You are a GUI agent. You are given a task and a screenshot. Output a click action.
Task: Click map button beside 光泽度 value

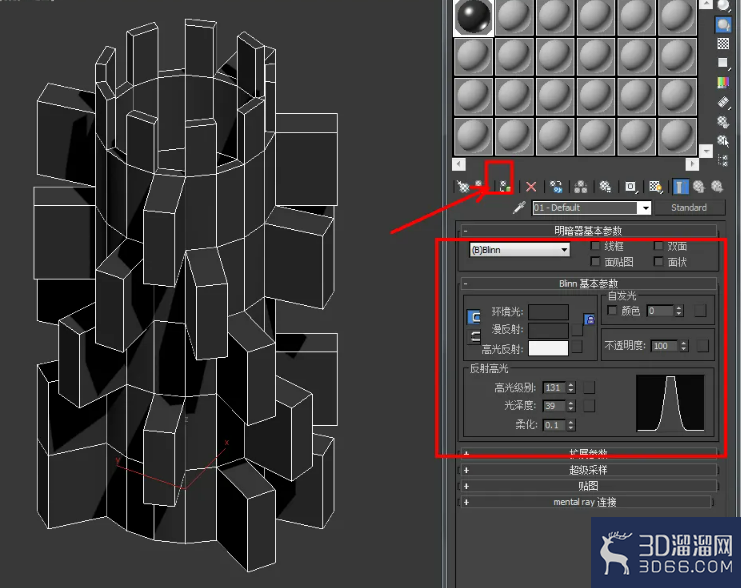tap(589, 406)
